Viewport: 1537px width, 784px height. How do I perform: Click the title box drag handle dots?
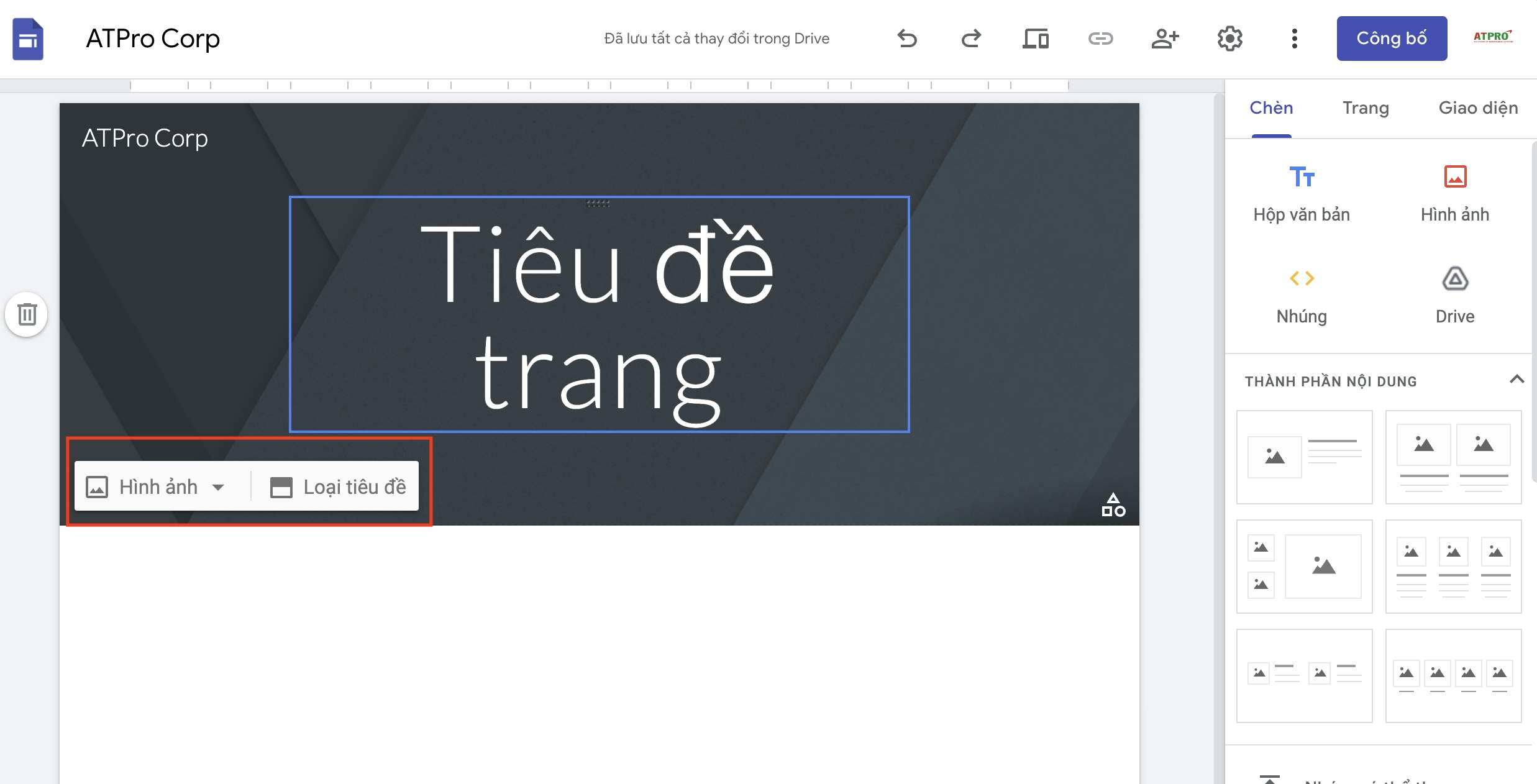(x=598, y=203)
